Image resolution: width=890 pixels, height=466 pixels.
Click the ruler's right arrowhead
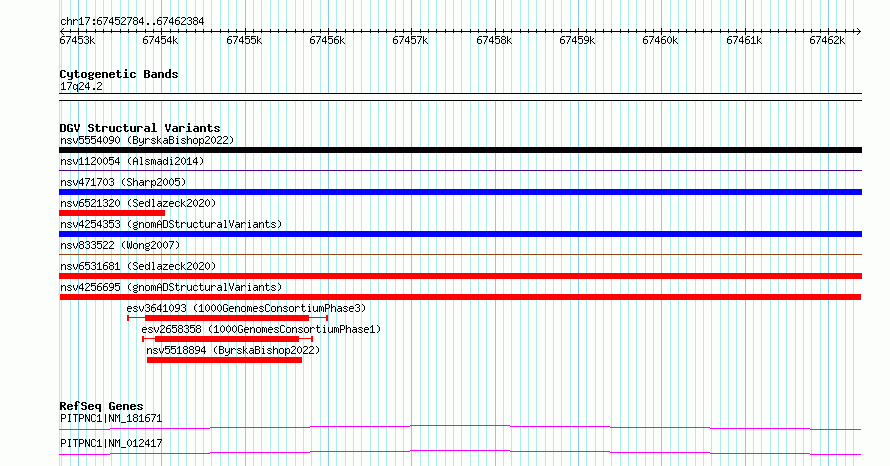(x=859, y=31)
